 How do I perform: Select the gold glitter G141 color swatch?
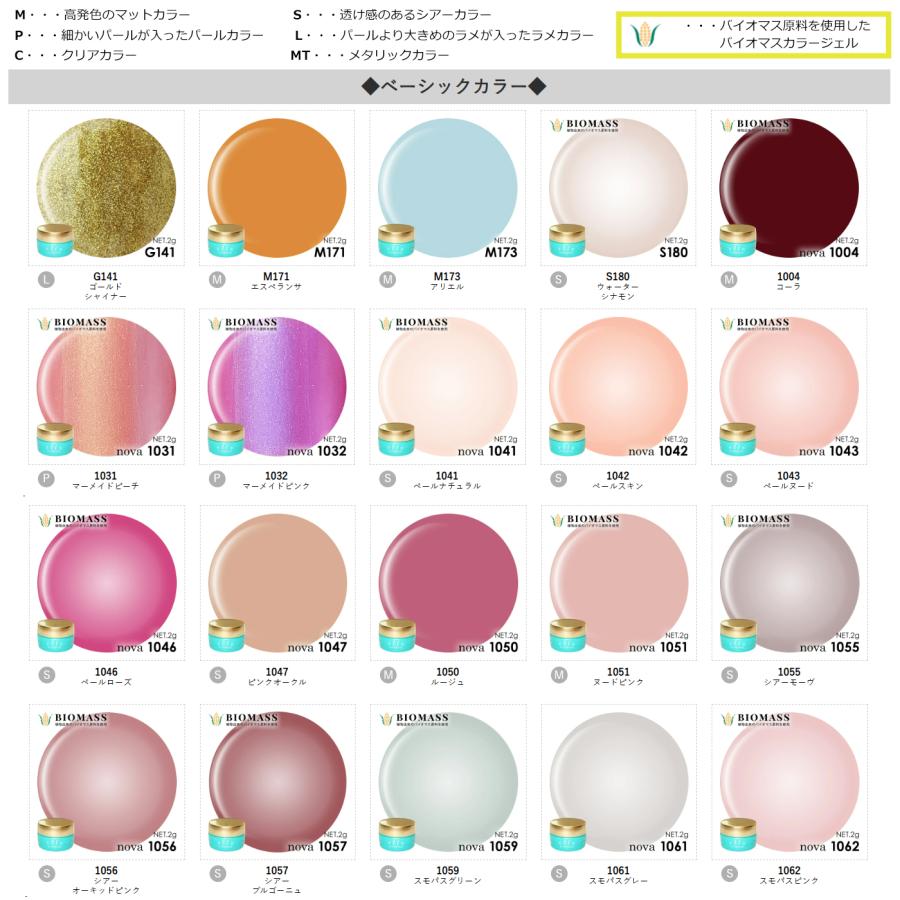[x=107, y=188]
